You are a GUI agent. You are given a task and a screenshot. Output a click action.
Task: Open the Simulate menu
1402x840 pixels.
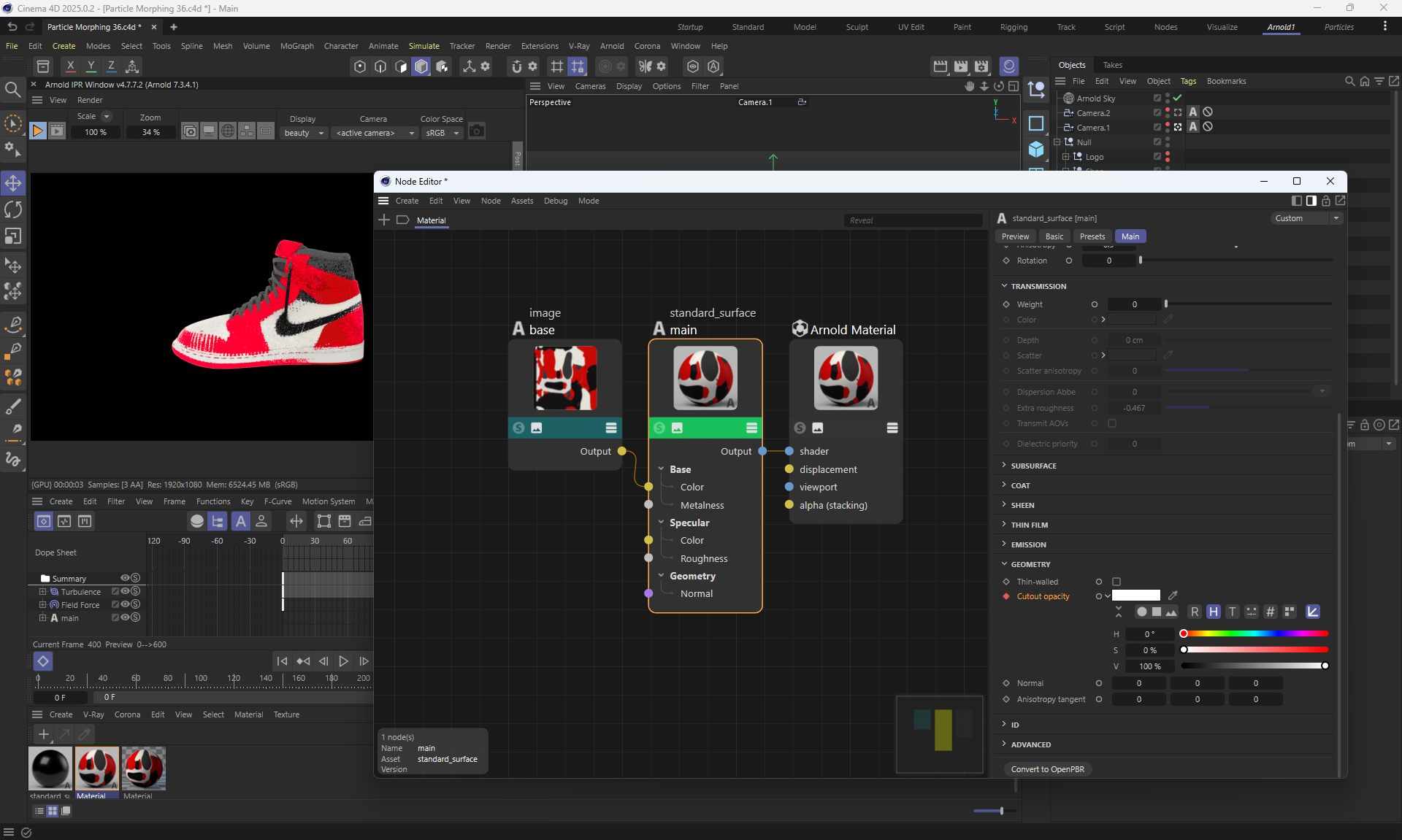pyautogui.click(x=424, y=46)
